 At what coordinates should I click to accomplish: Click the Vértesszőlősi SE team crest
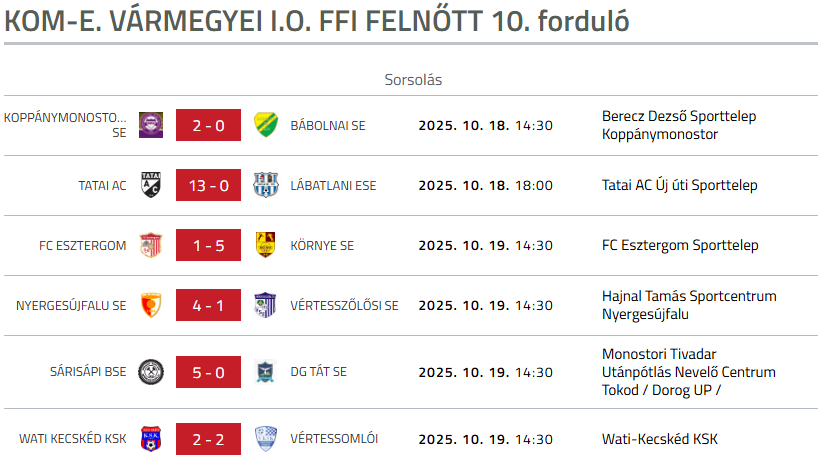point(265,305)
